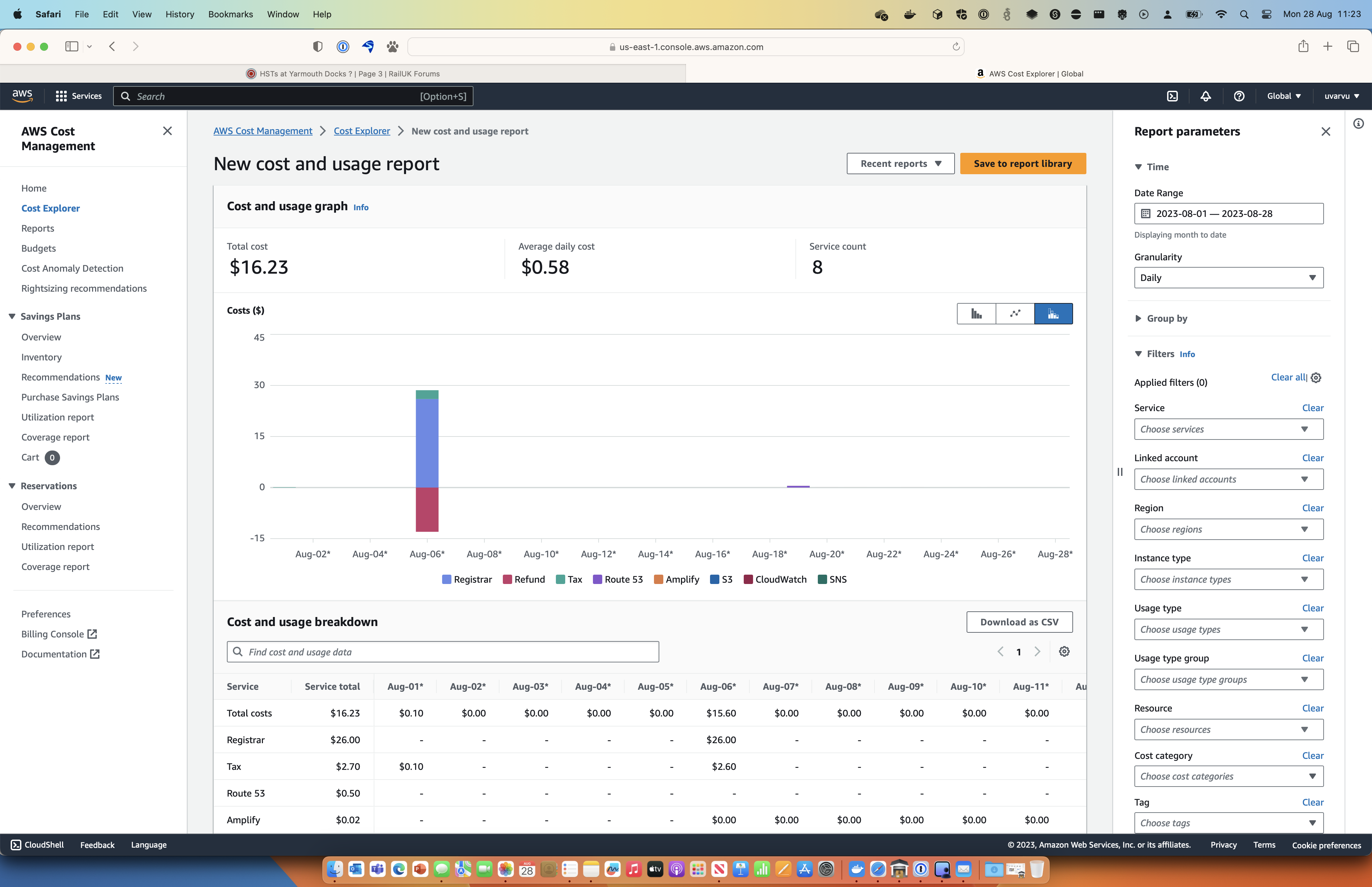Toggle the SNS legend series

[832, 579]
